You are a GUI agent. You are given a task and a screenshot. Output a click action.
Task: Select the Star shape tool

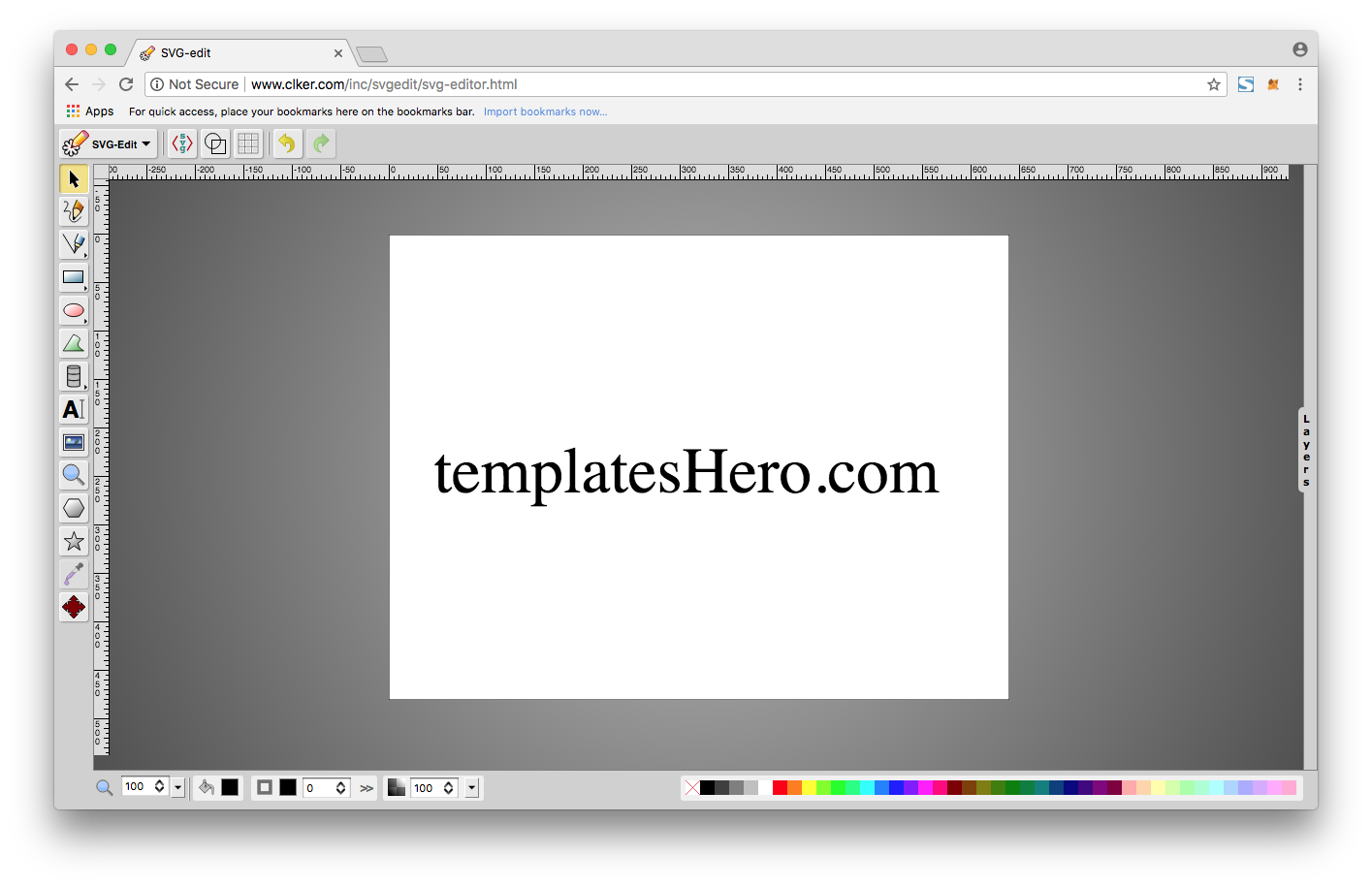[74, 541]
